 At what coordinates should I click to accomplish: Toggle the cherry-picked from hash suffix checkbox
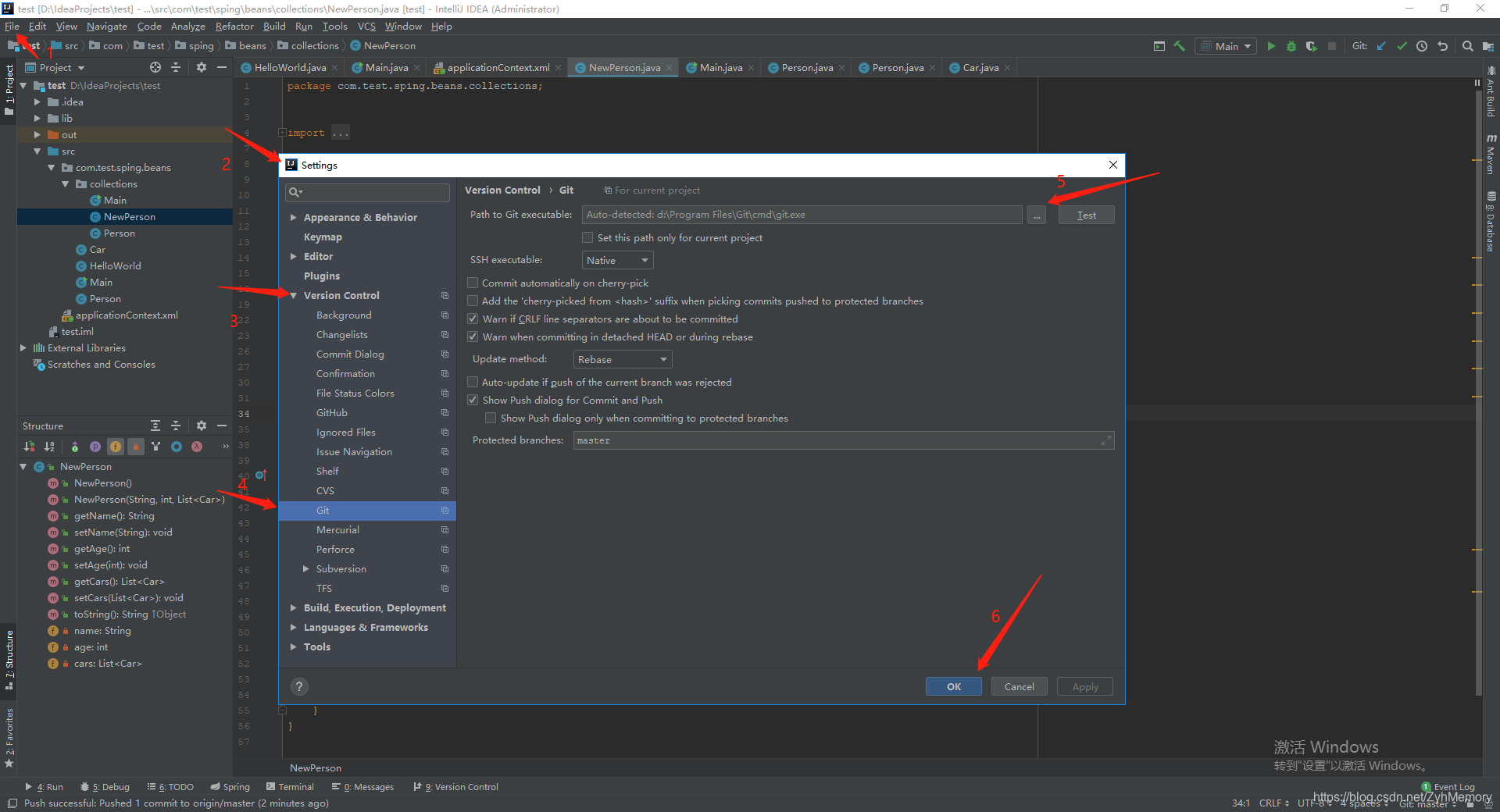(473, 301)
